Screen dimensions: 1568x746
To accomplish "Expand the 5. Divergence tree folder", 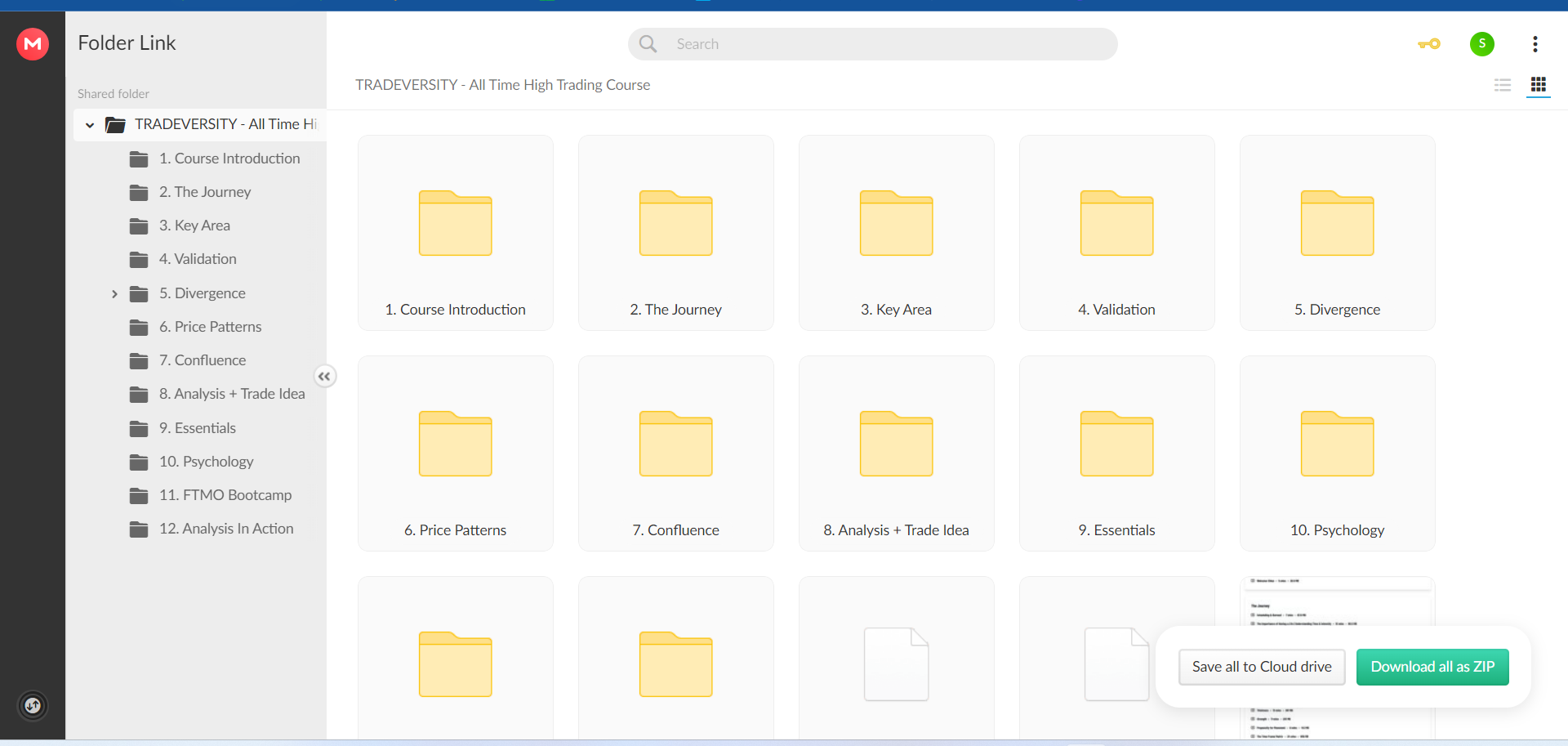I will pos(114,294).
